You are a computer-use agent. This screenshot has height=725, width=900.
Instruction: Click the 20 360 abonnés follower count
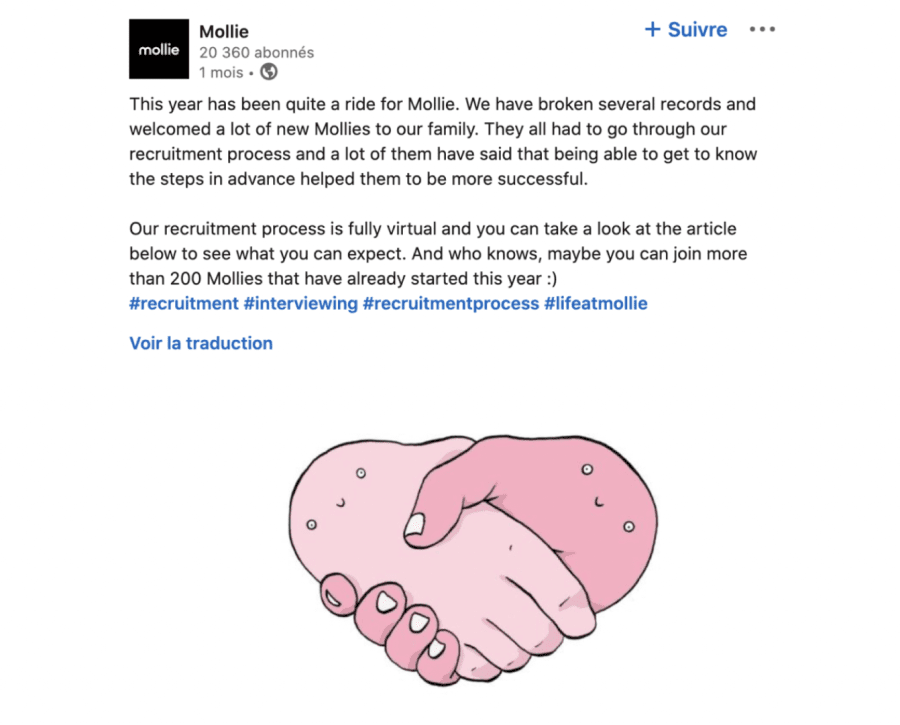coord(256,51)
